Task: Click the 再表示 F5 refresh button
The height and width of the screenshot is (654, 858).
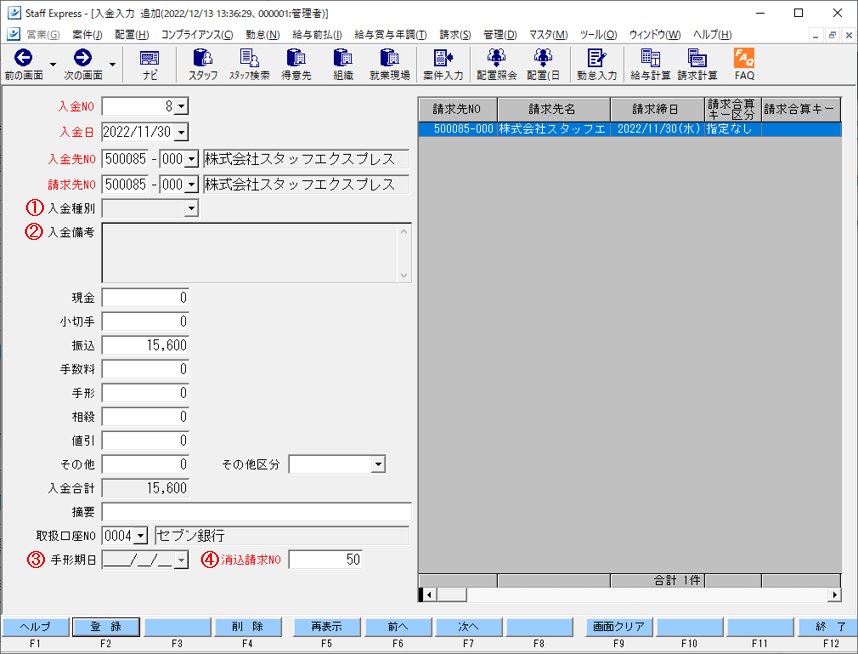Action: (327, 627)
